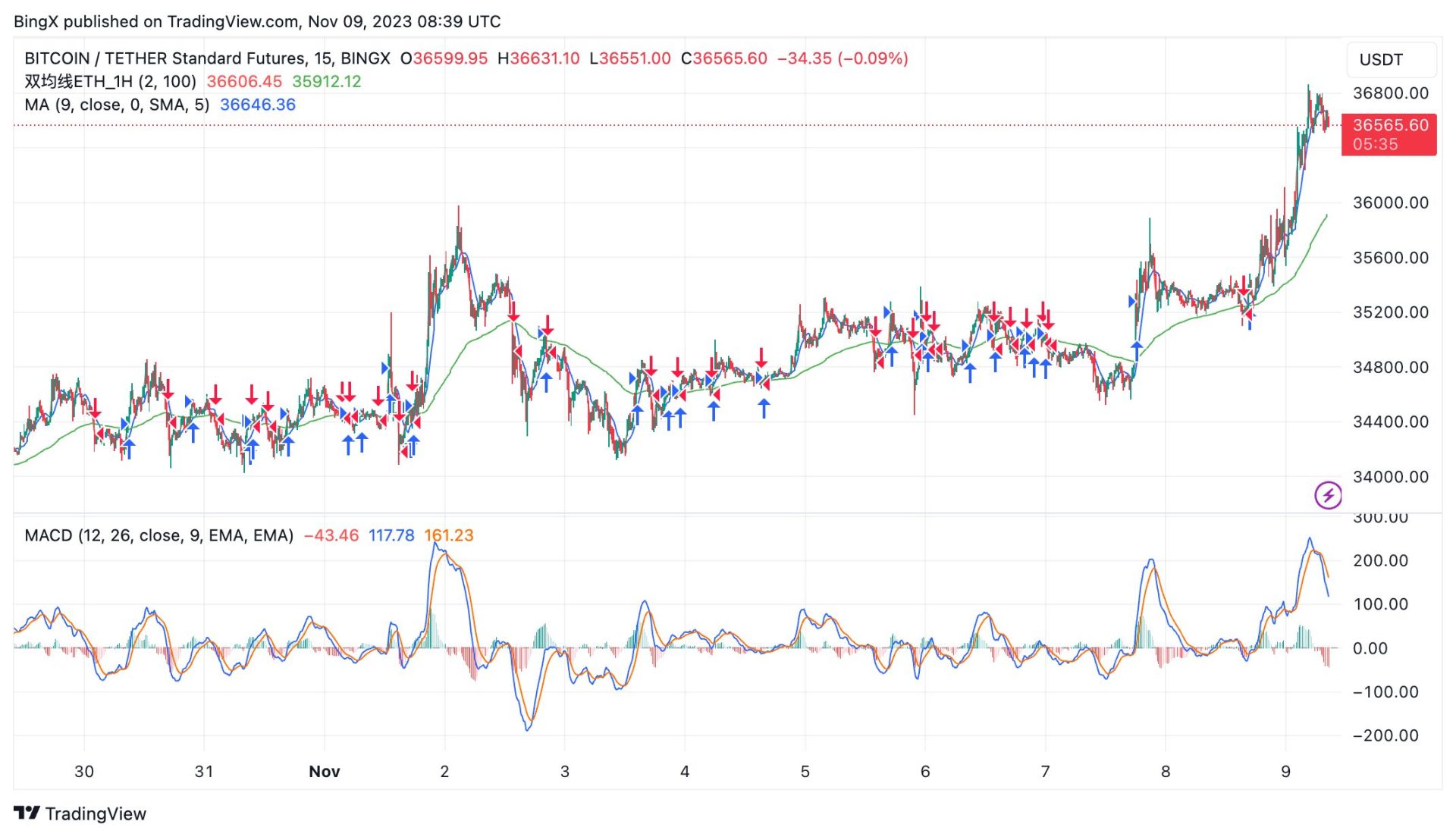
Task: Click the orange MACD signal value 161.23
Action: click(448, 535)
